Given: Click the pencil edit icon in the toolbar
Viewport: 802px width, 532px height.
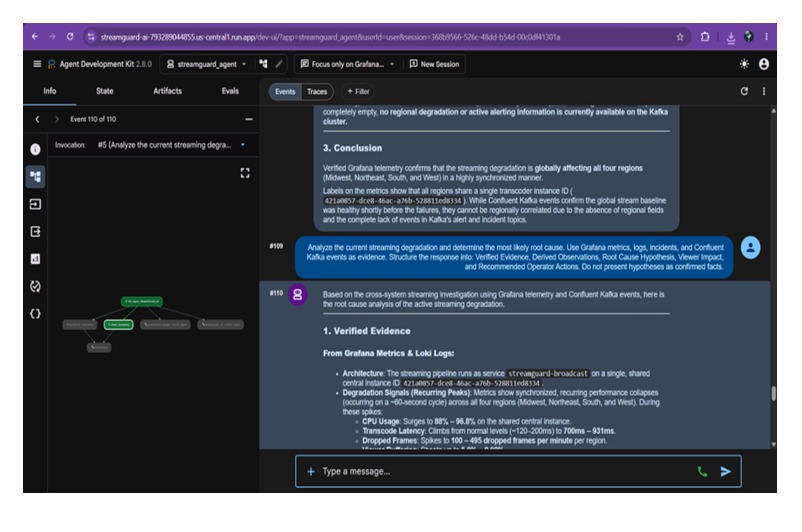Looking at the screenshot, I should (279, 64).
